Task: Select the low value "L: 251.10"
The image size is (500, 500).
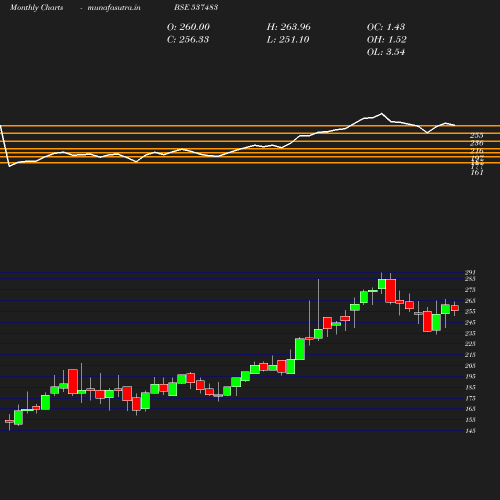Action: click(x=288, y=40)
